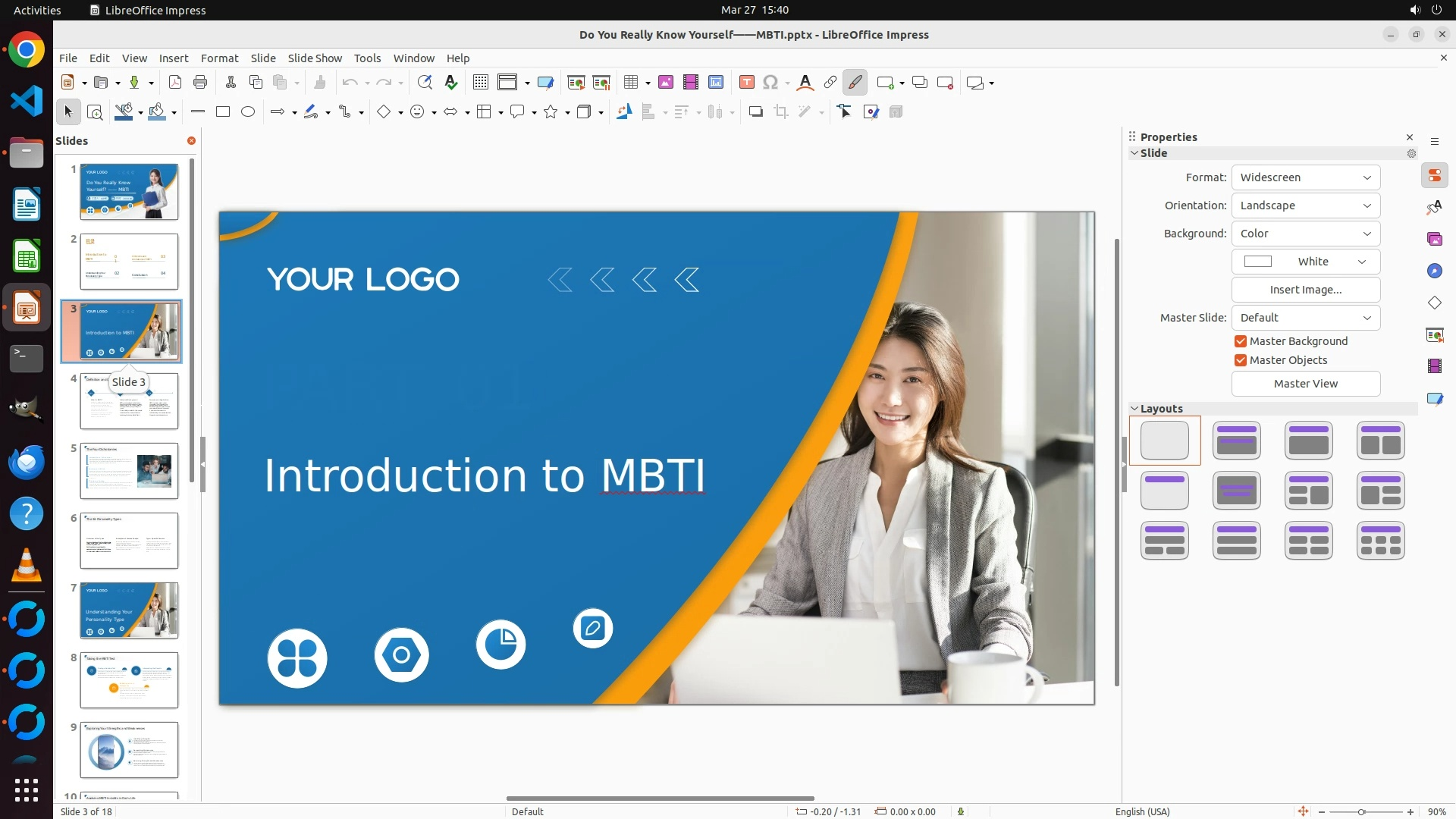1456x819 pixels.
Task: Click the Insert Table icon
Action: click(x=630, y=83)
